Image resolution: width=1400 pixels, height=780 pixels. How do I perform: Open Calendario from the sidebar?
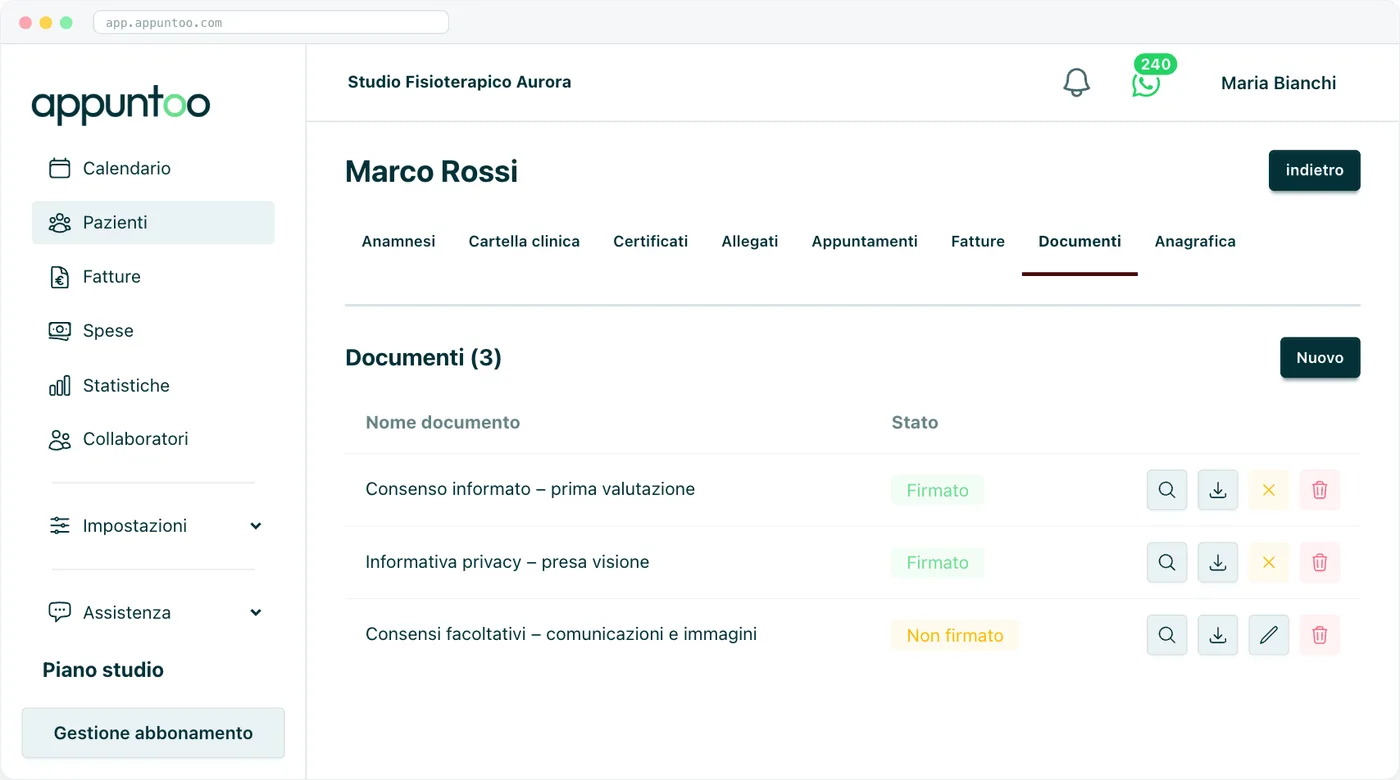153,168
